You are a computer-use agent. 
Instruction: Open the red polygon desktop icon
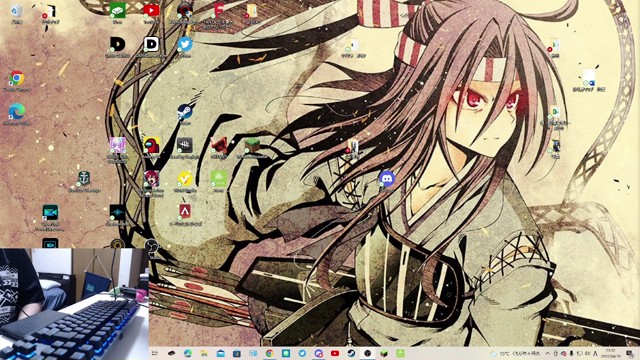coord(219,145)
